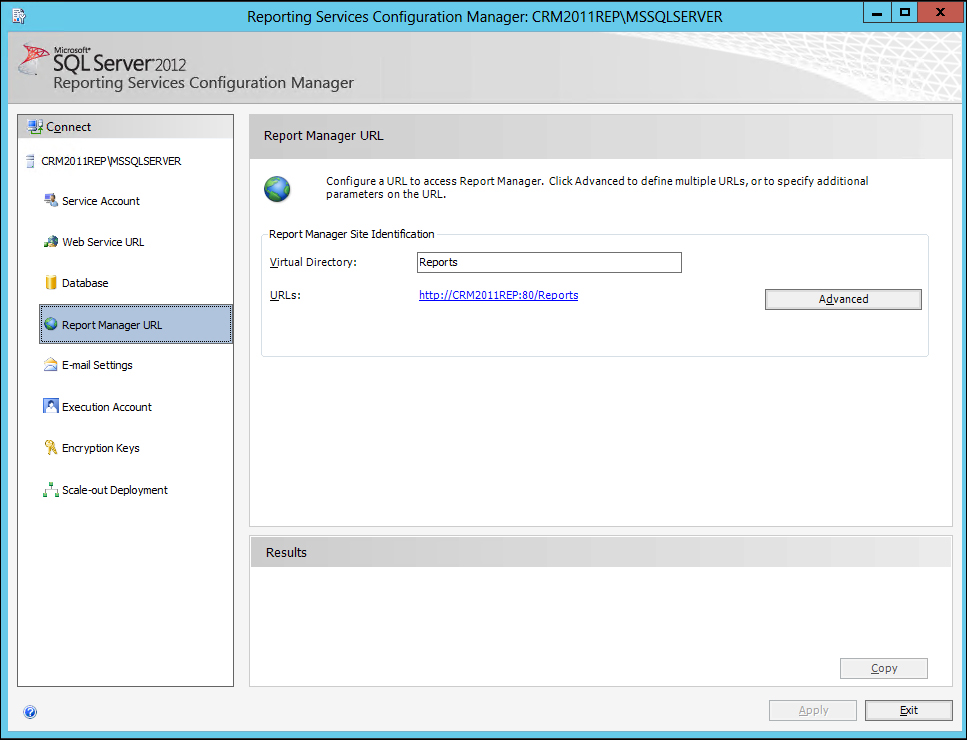Click inside the Virtual Directory text field
Image resolution: width=967 pixels, height=740 pixels.
point(549,262)
